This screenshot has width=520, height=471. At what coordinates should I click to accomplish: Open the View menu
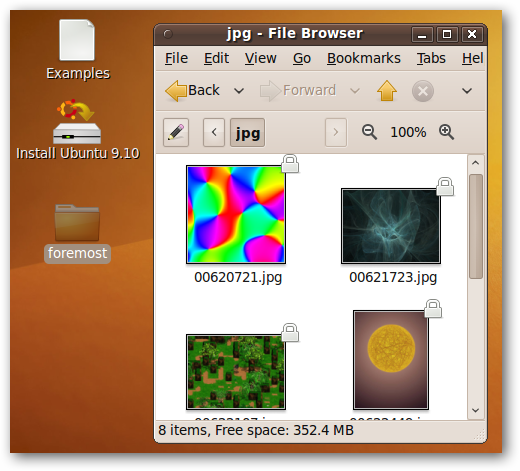(261, 58)
